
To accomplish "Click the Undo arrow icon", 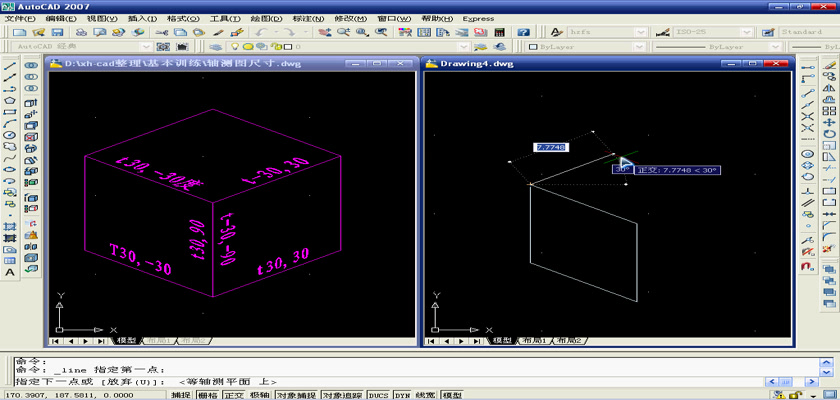I will (261, 32).
